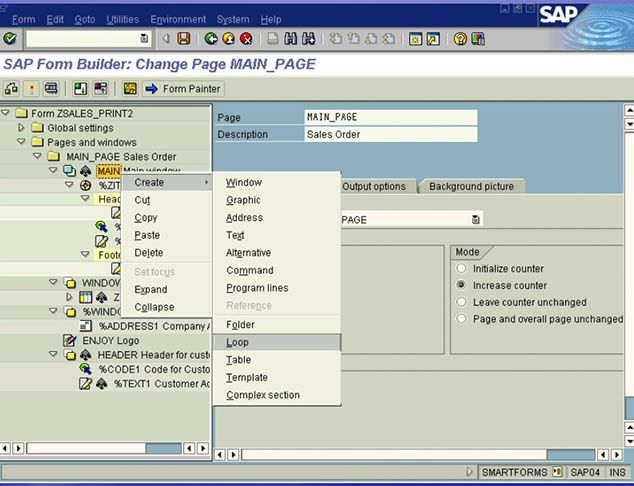This screenshot has width=634, height=486.
Task: Click the Print icon in toolbar
Action: (x=273, y=39)
